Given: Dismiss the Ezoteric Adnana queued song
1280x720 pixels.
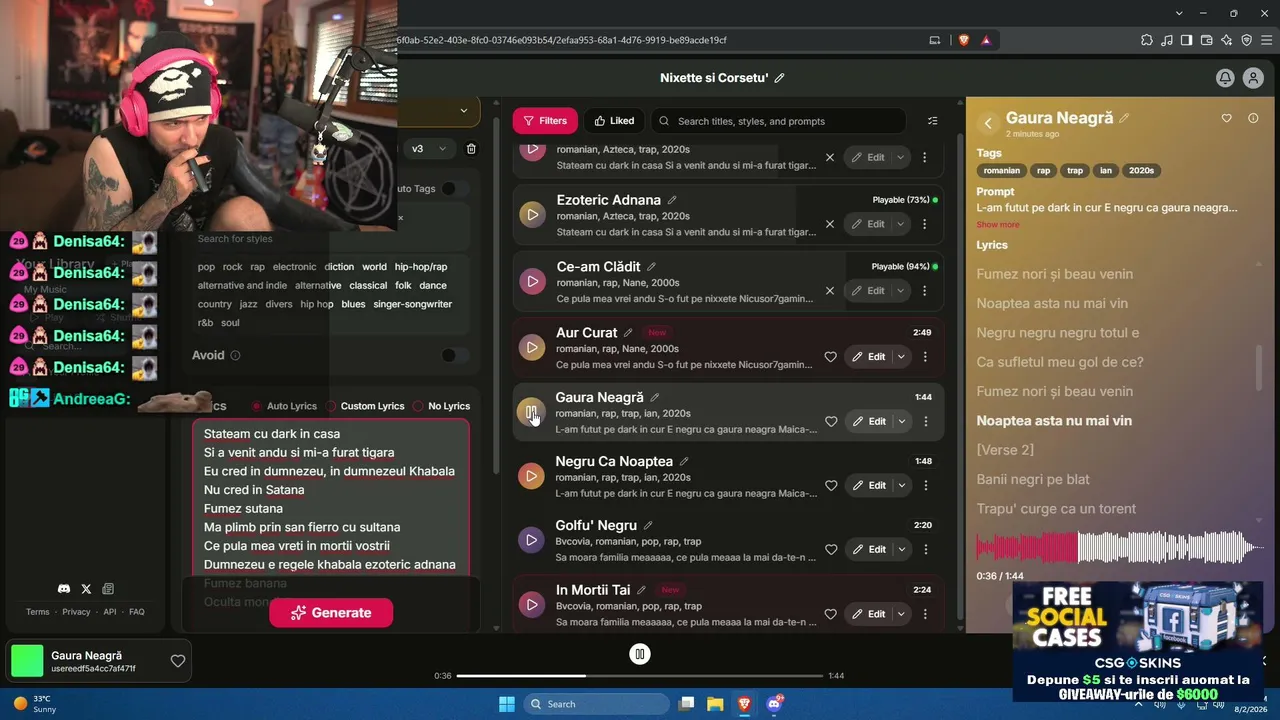Looking at the screenshot, I should [x=829, y=224].
